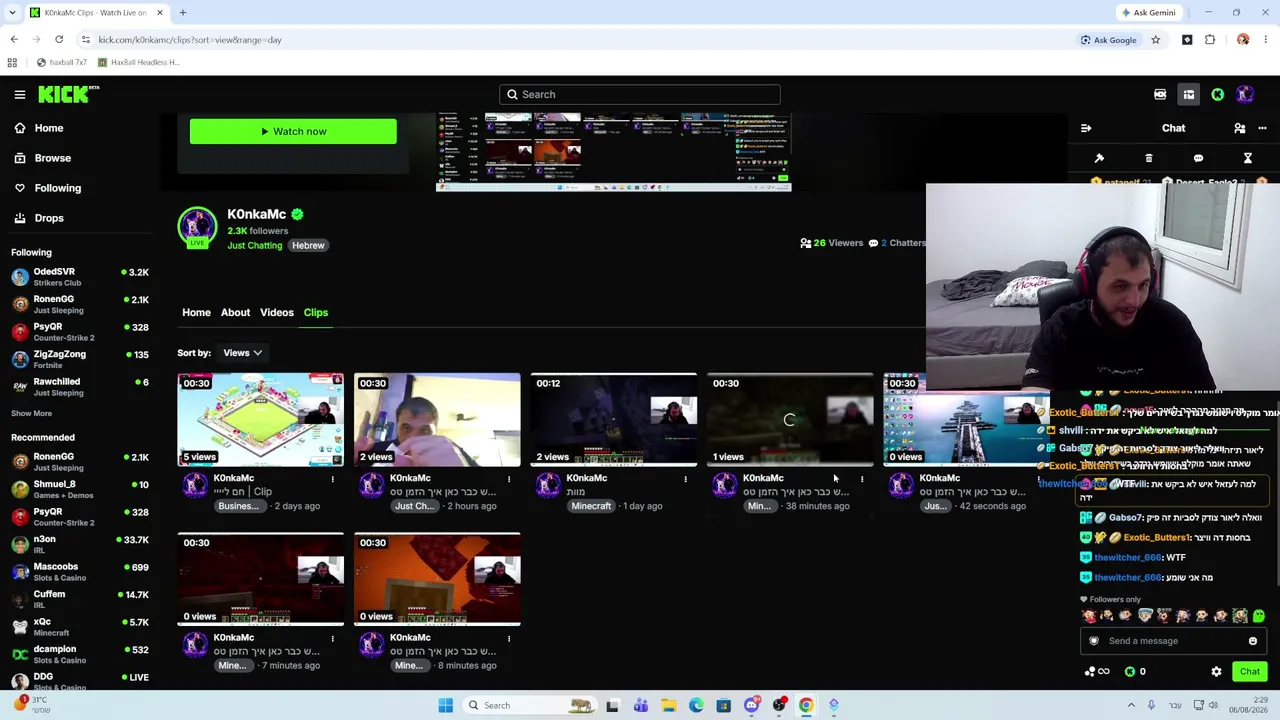
Task: Click the Kick logo
Action: tap(68, 94)
